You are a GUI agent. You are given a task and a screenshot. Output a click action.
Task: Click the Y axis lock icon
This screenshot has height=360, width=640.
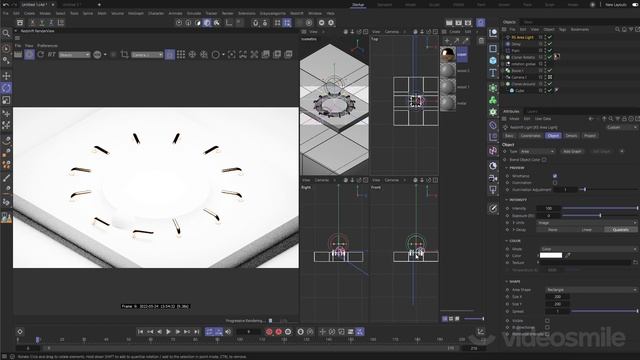coord(42,22)
